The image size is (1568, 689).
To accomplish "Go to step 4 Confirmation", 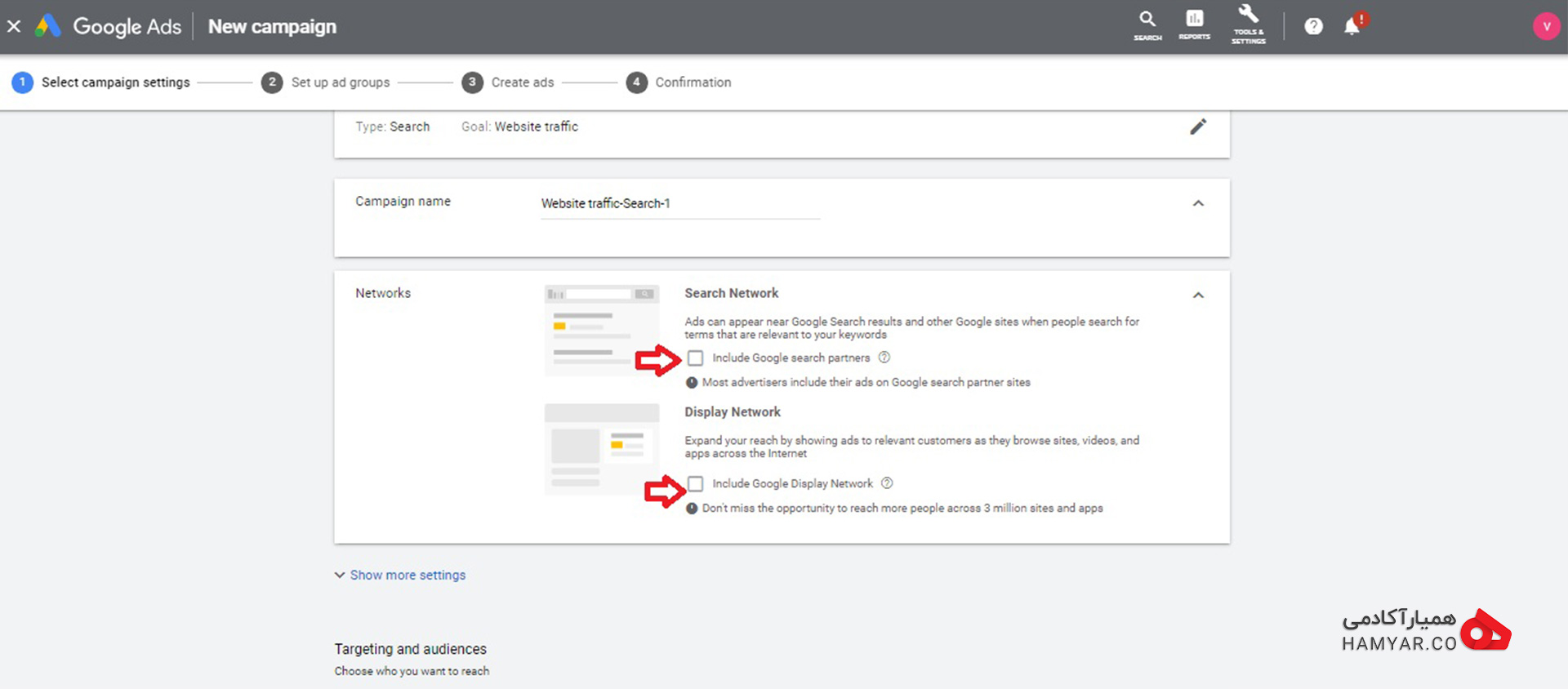I will 679,82.
